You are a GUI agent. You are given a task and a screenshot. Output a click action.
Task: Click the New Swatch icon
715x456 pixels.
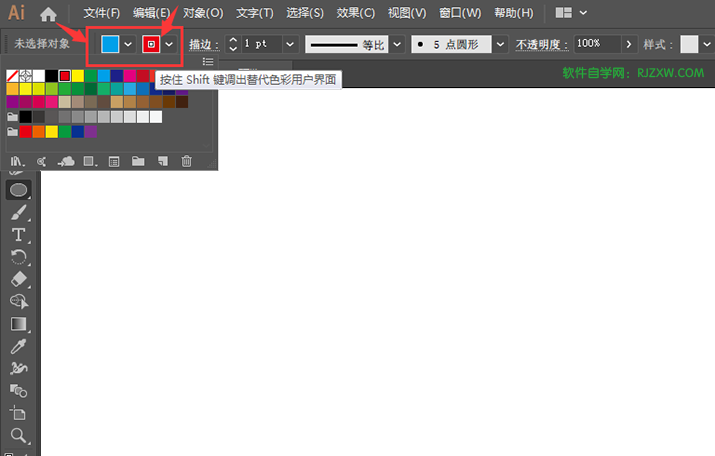click(x=163, y=161)
